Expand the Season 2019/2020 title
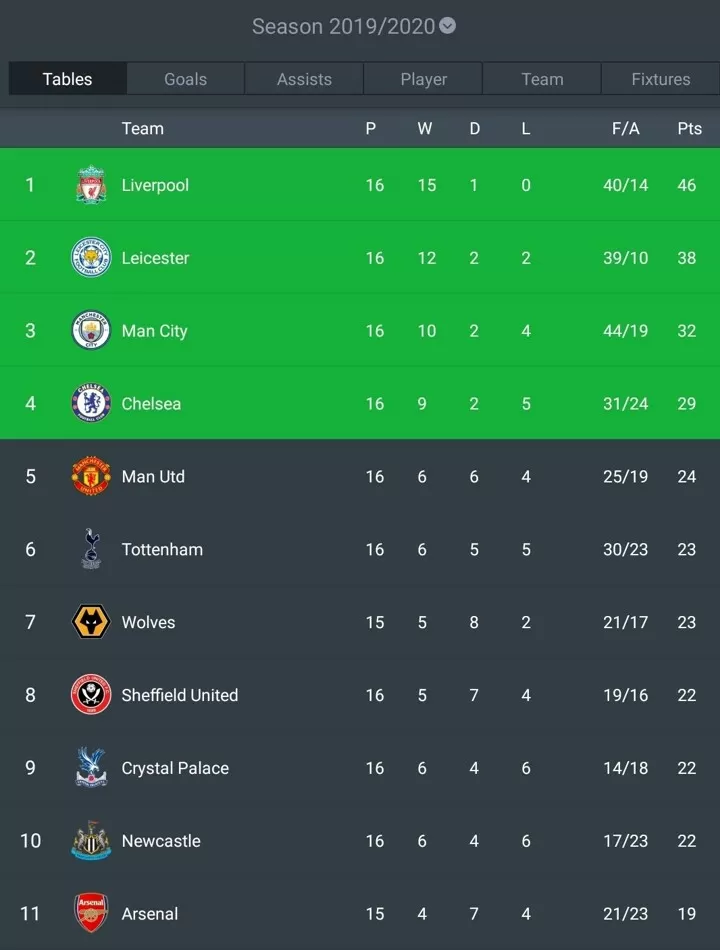Image resolution: width=720 pixels, height=950 pixels. (x=344, y=27)
